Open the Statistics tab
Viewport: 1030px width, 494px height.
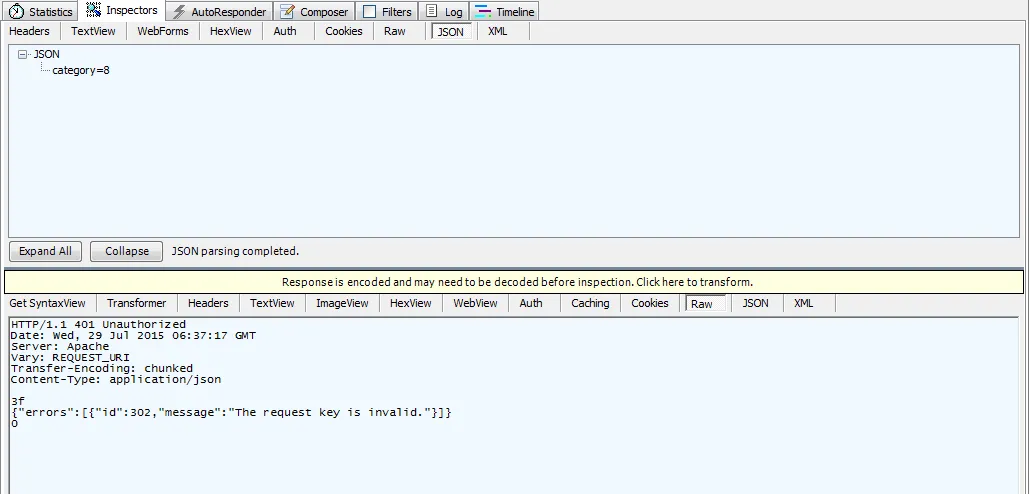41,12
